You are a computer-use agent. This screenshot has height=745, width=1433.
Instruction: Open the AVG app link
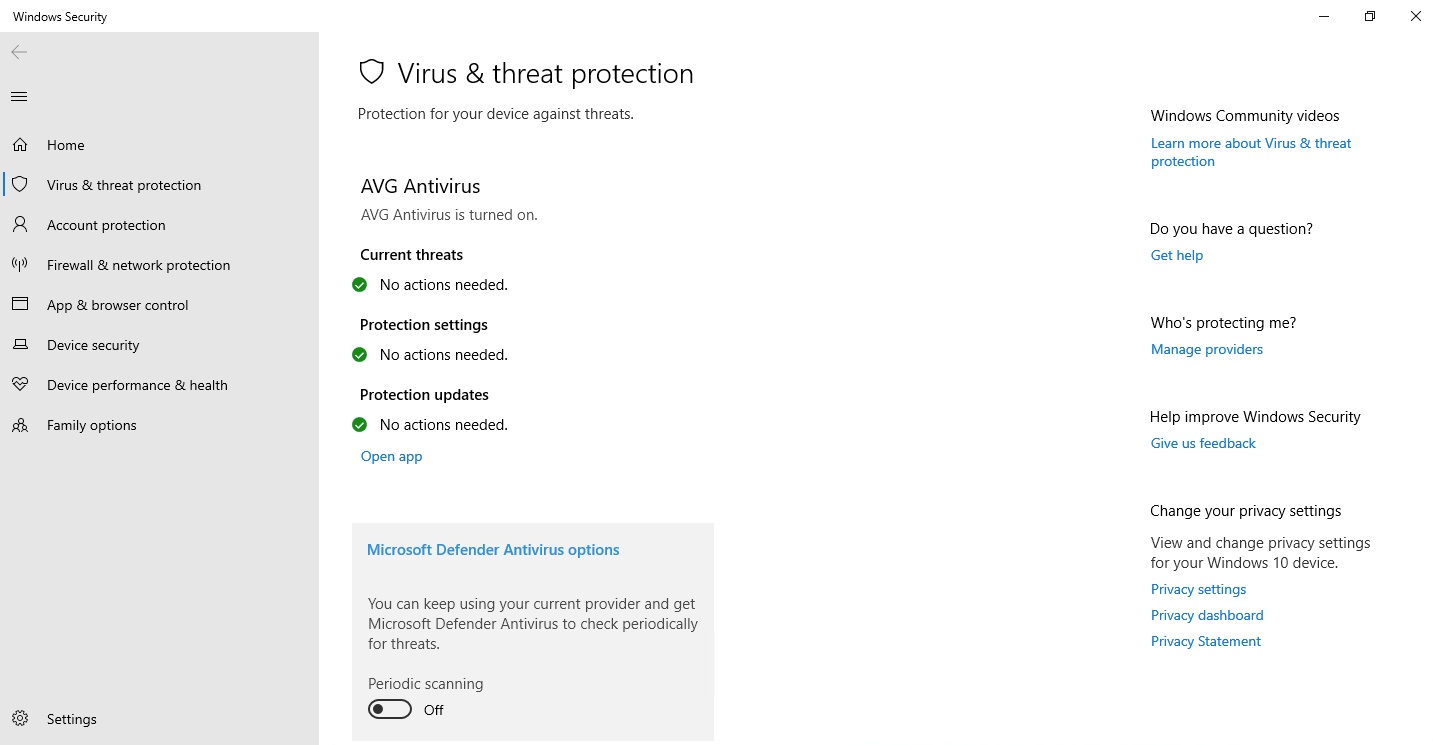pos(391,456)
